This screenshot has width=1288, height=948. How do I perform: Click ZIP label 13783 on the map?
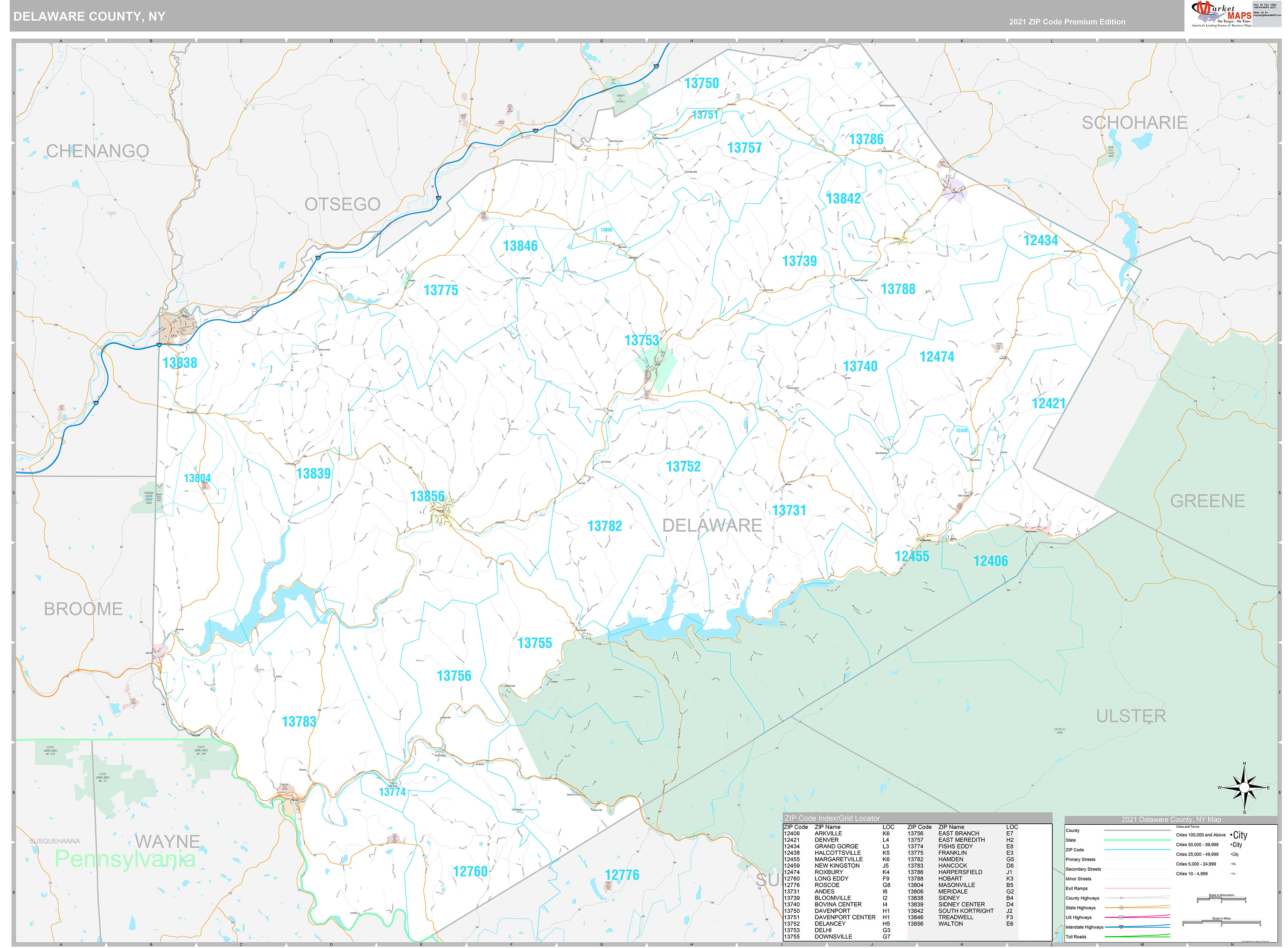coord(298,721)
